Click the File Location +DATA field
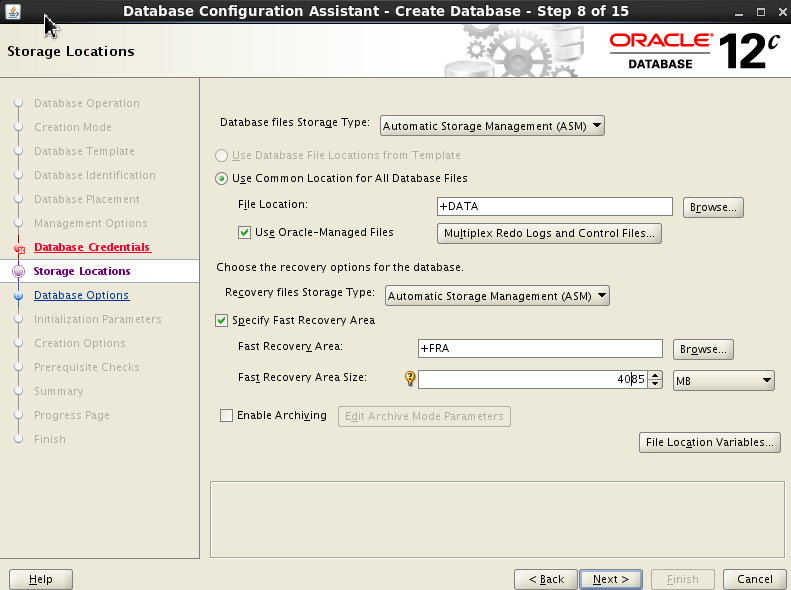791x590 pixels. pos(554,206)
